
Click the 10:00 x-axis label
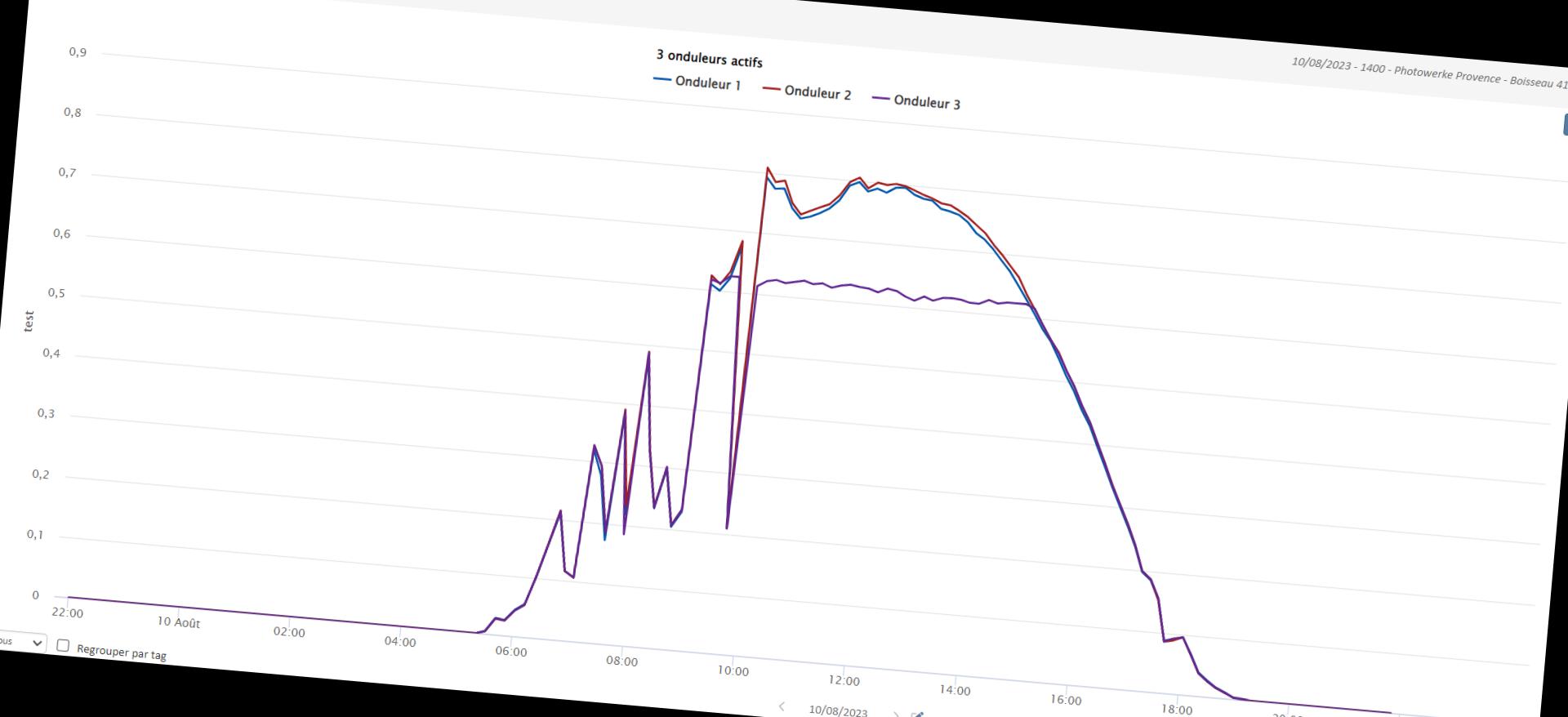[x=733, y=671]
